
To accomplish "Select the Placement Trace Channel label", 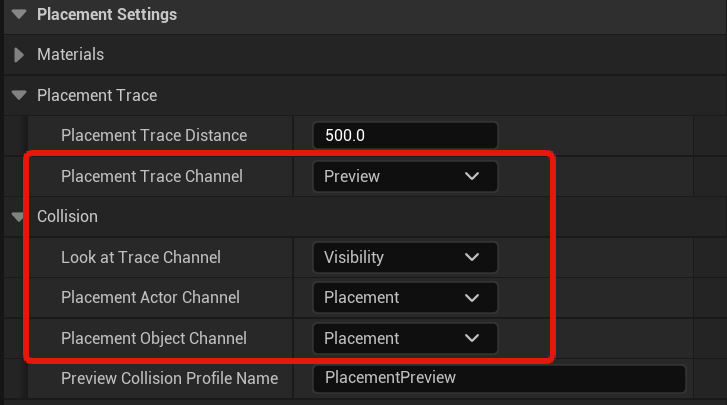I will (x=152, y=176).
